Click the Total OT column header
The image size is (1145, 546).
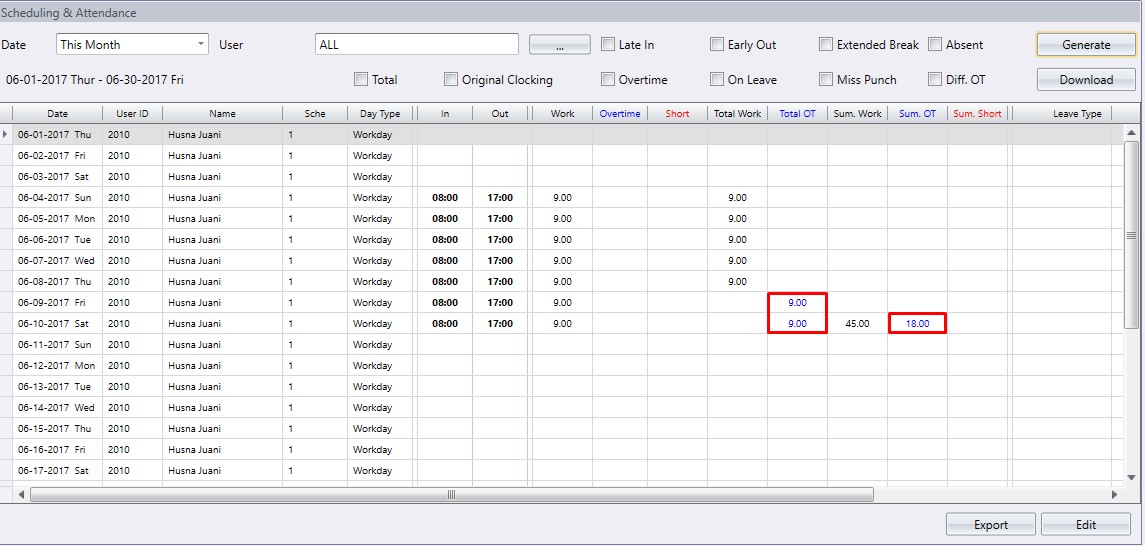point(797,114)
